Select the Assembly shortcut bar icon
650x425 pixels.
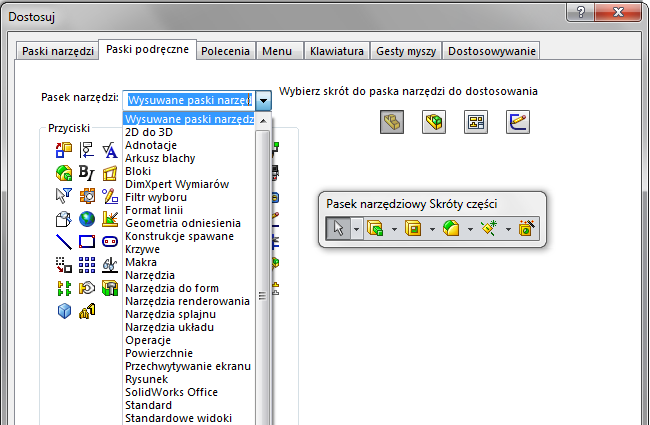[435, 122]
